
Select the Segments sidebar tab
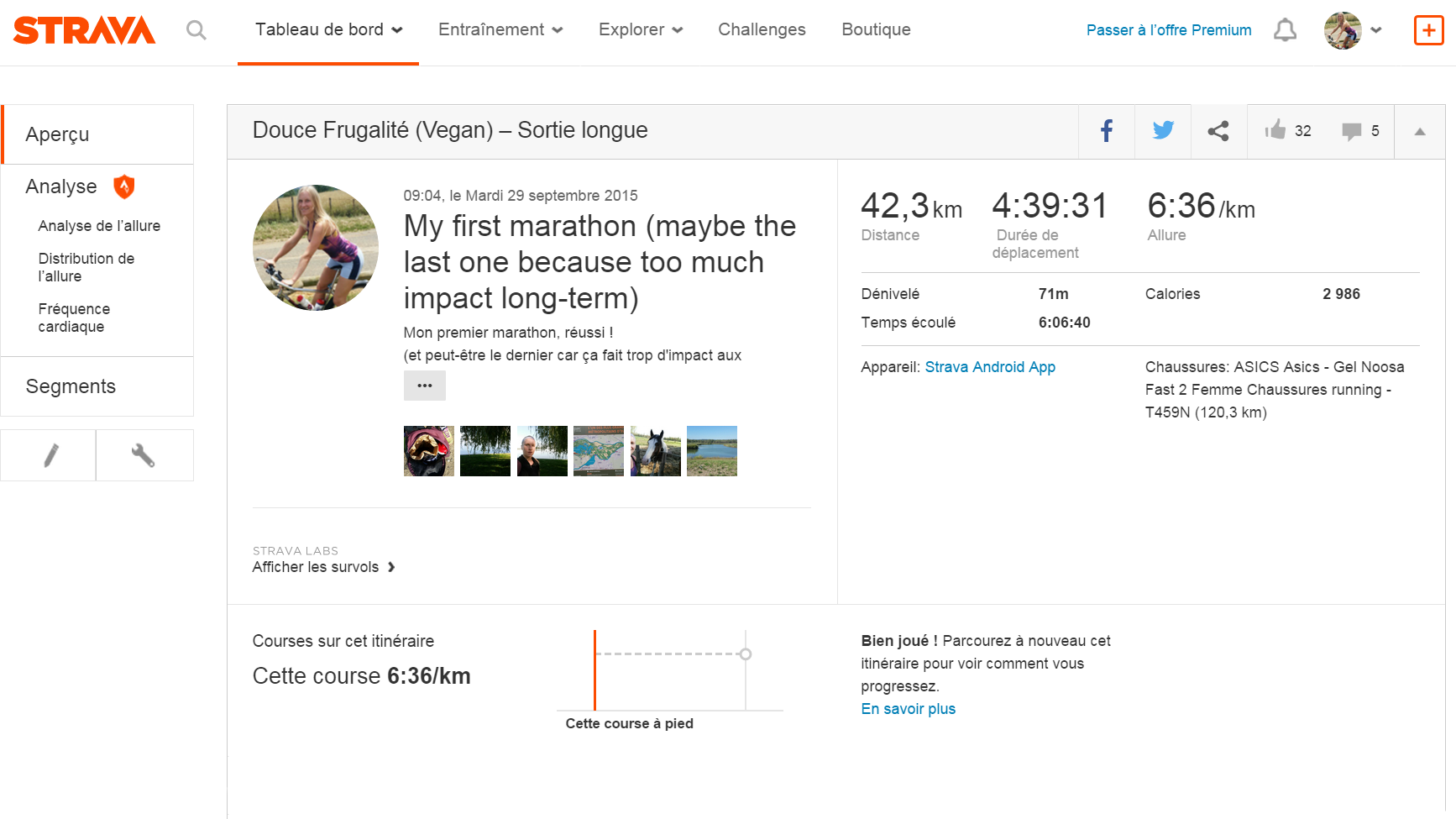[71, 386]
